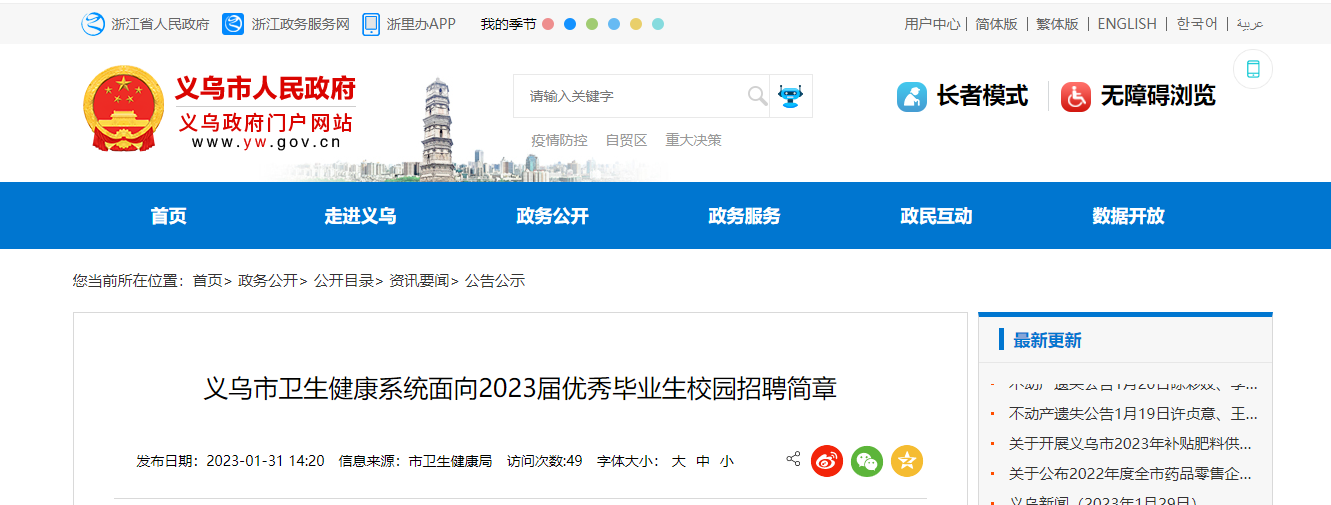1331x505 pixels.
Task: Share article to QQ Zone star icon
Action: [907, 461]
